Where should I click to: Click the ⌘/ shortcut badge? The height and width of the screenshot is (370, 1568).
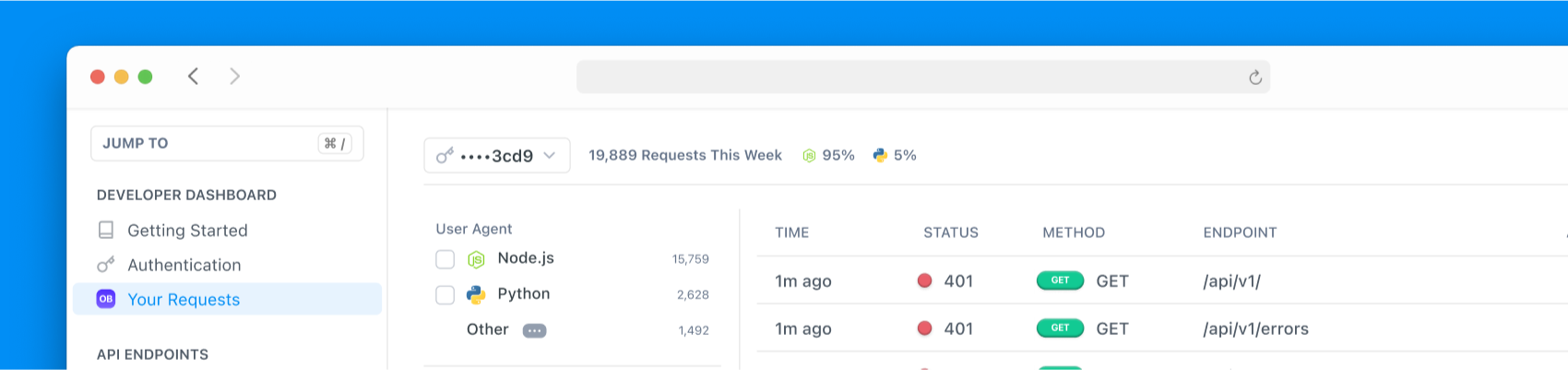tap(335, 143)
